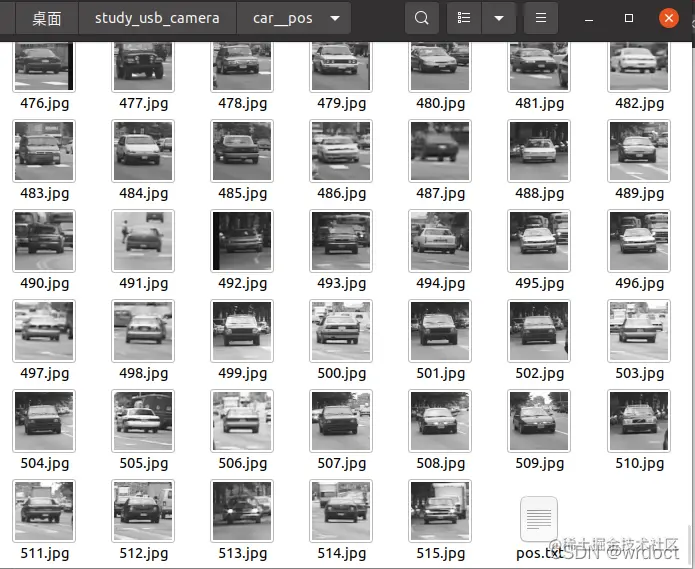The height and width of the screenshot is (569, 695).
Task: Toggle list view icon in header
Action: (x=464, y=18)
